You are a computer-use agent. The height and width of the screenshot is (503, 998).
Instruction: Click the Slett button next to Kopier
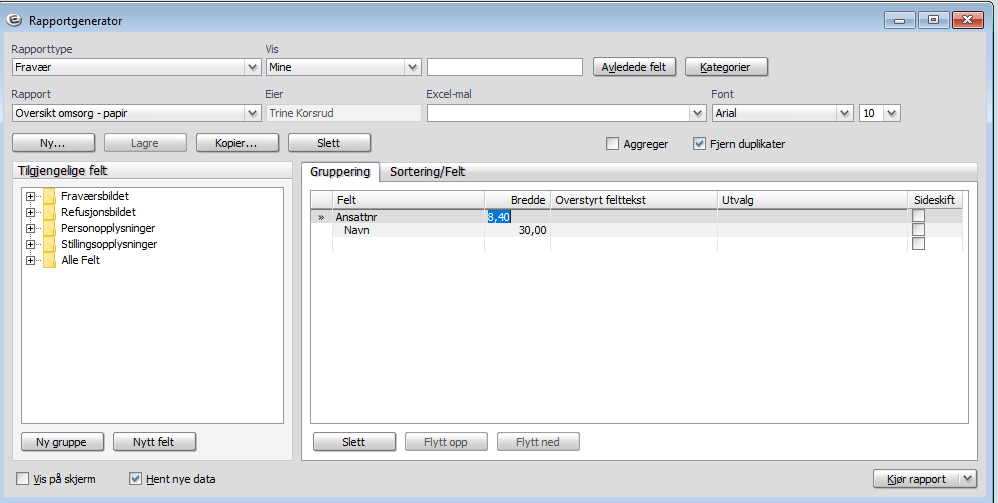(329, 143)
